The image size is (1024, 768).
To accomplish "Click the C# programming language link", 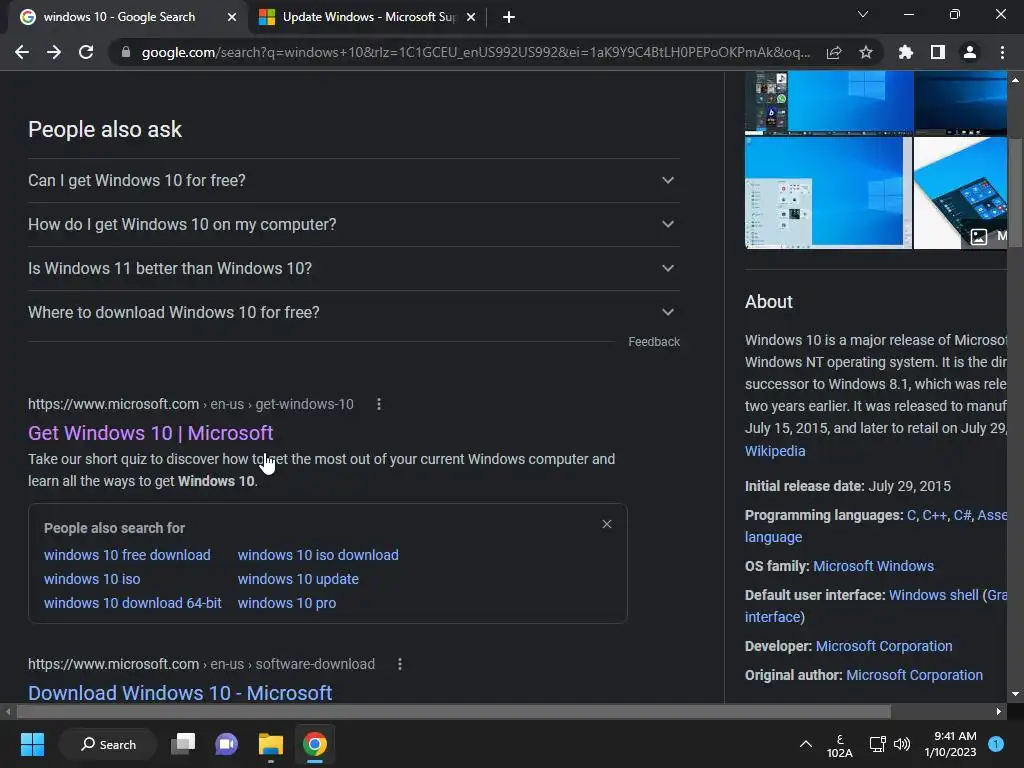I will pyautogui.click(x=962, y=515).
